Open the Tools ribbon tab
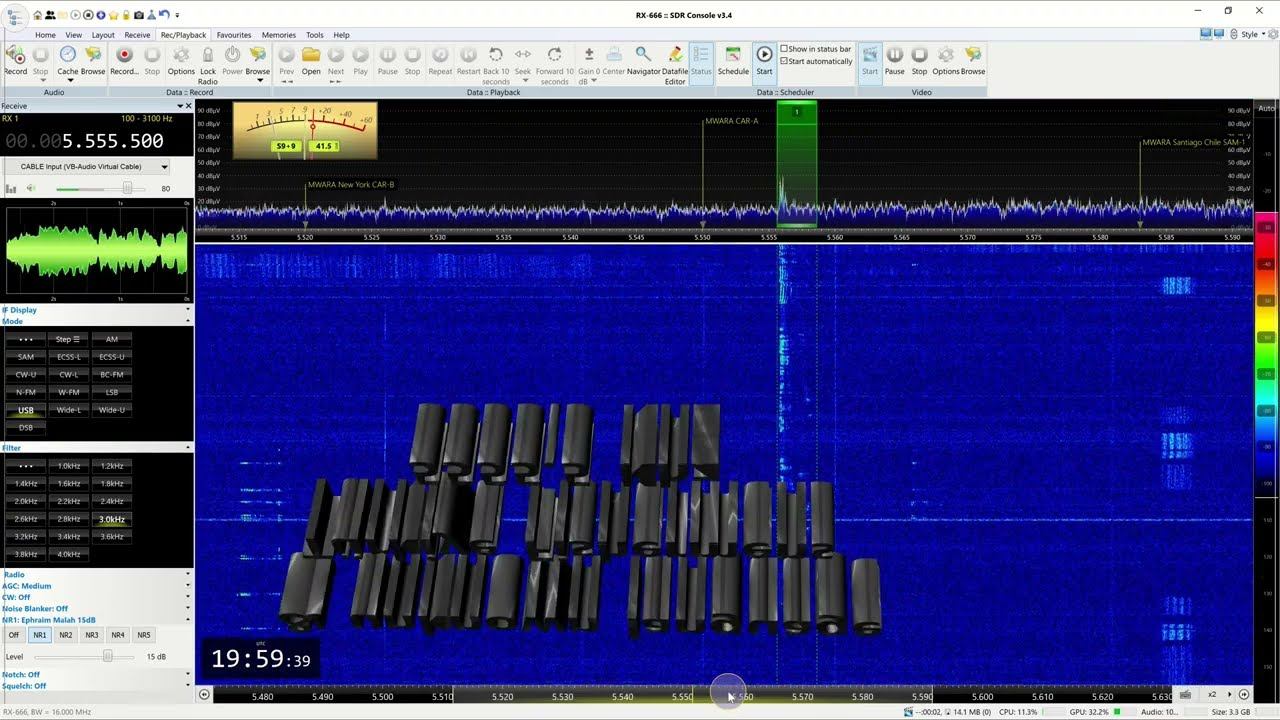Screen dimensions: 1280x720 tap(315, 35)
